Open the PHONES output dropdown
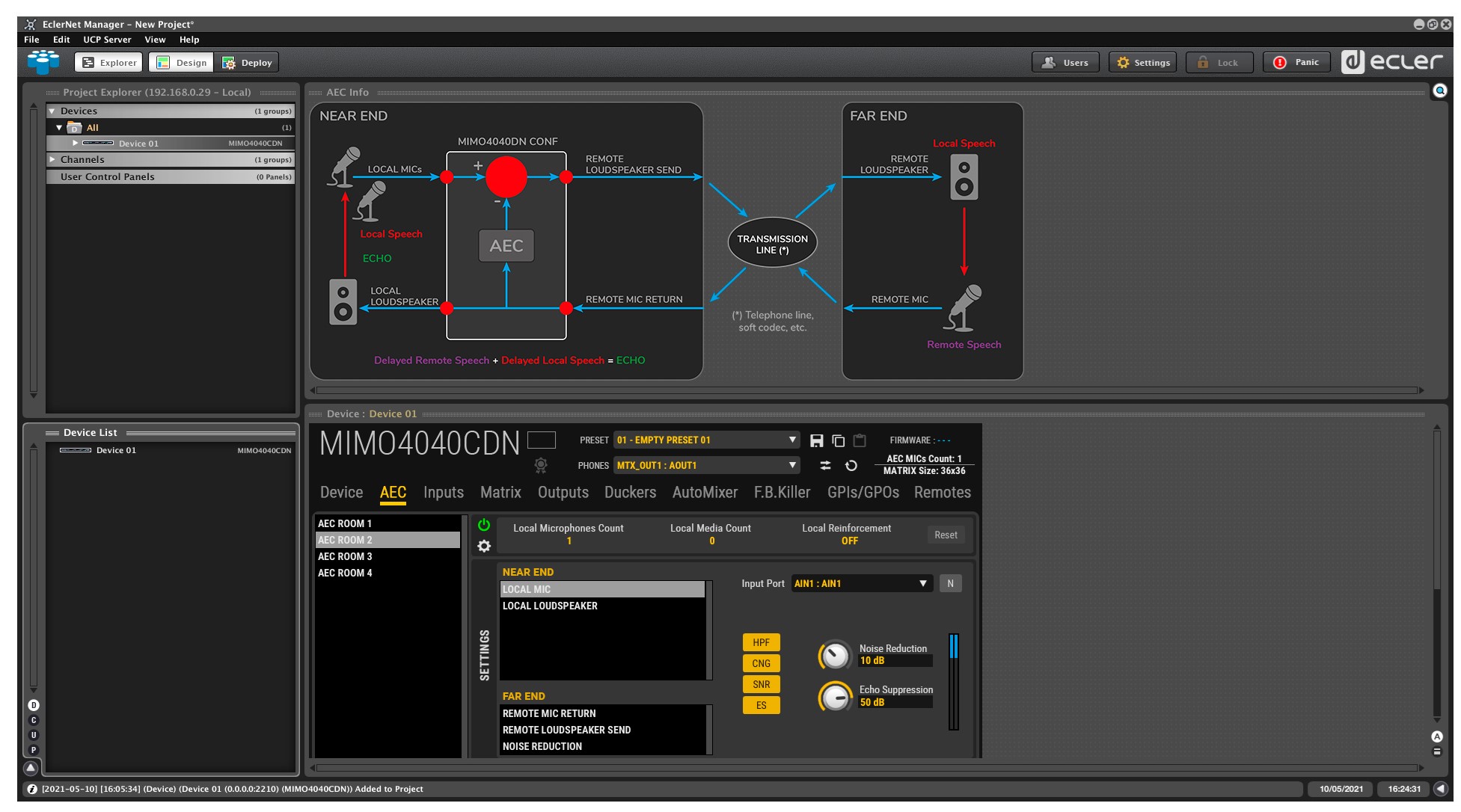1461x812 pixels. (706, 465)
